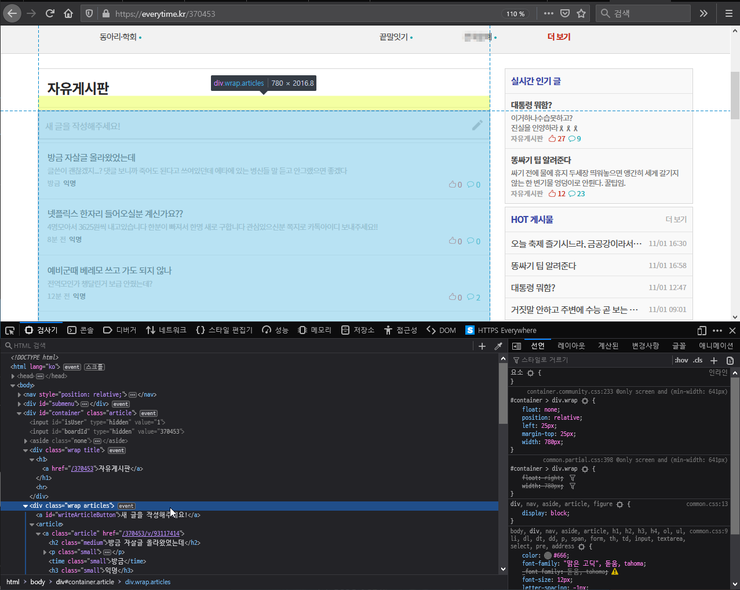
Task: Collapse the div id="container" node
Action: (19, 413)
